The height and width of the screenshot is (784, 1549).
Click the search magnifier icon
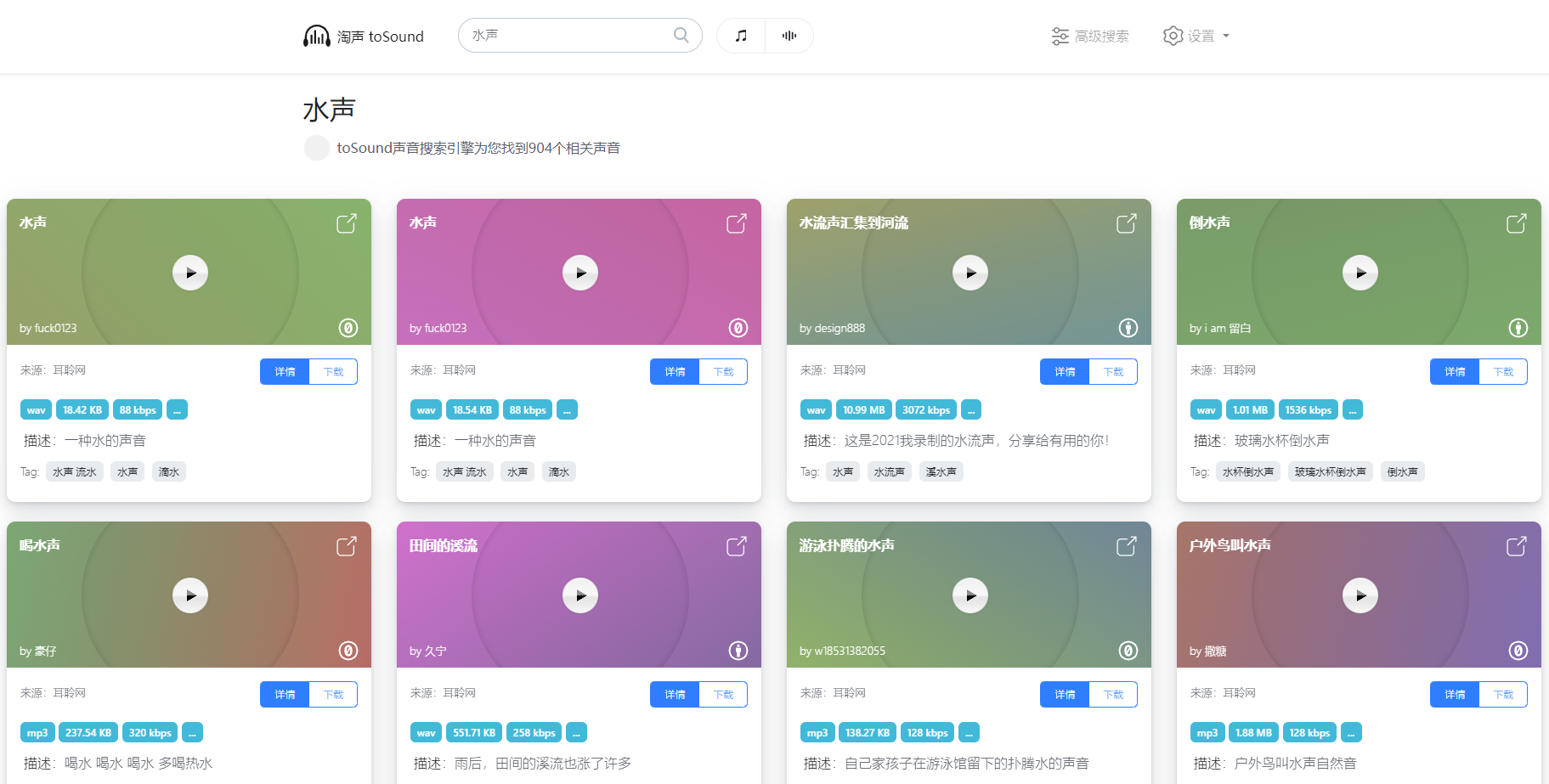[x=681, y=35]
